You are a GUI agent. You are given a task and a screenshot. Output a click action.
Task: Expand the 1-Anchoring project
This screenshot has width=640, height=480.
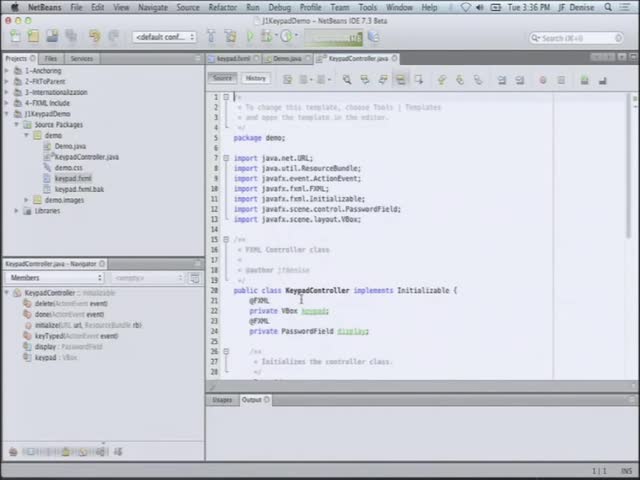click(x=7, y=71)
